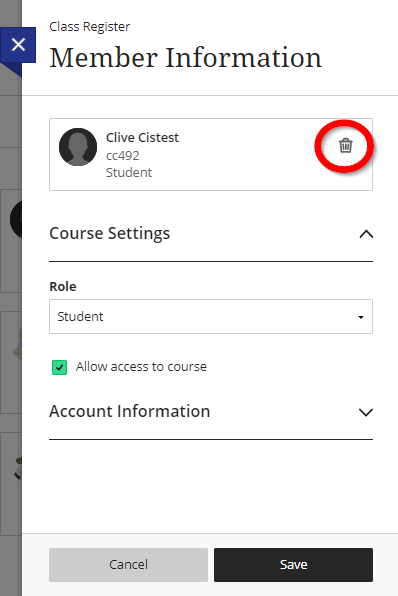
Task: Click Clive Cistest's profile avatar
Action: click(78, 147)
